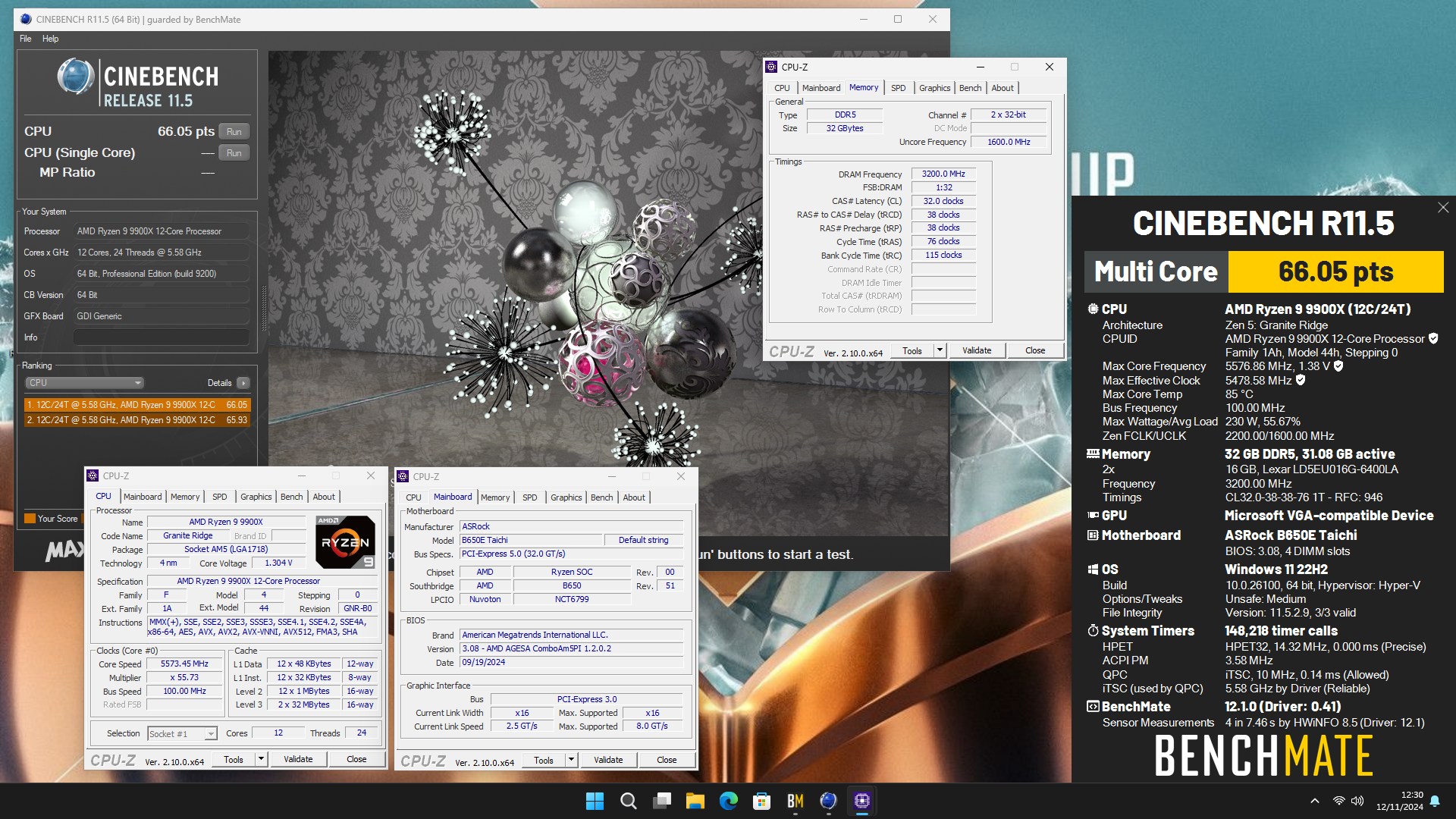Open notification bell icon
Image resolution: width=1456 pixels, height=819 pixels.
1435,801
